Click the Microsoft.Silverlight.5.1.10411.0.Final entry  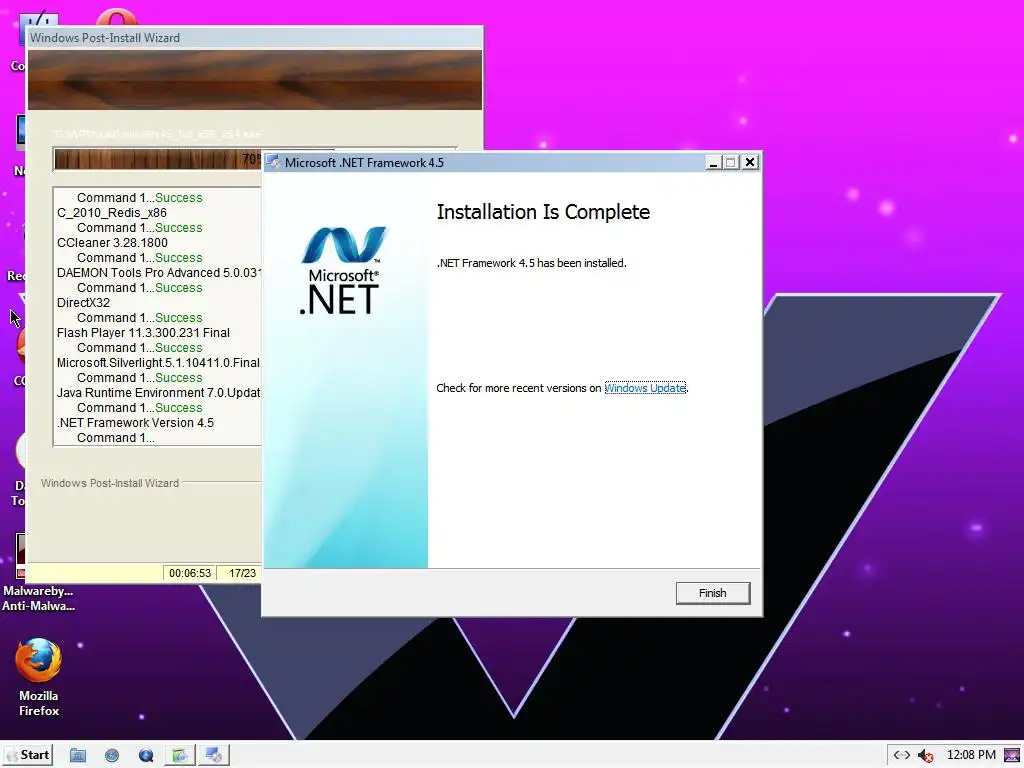[158, 363]
